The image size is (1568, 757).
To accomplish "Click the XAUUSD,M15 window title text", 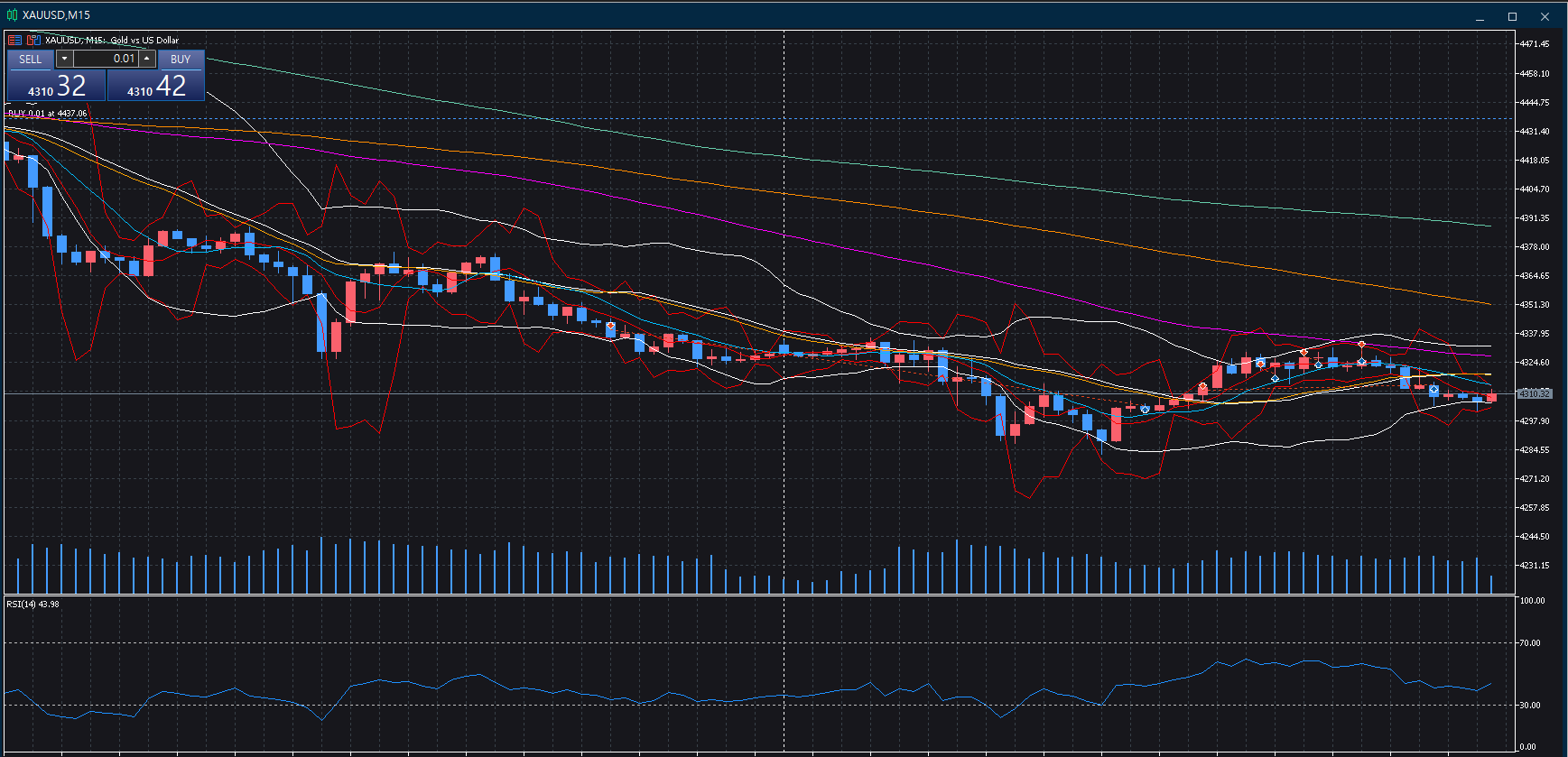I will tap(56, 15).
